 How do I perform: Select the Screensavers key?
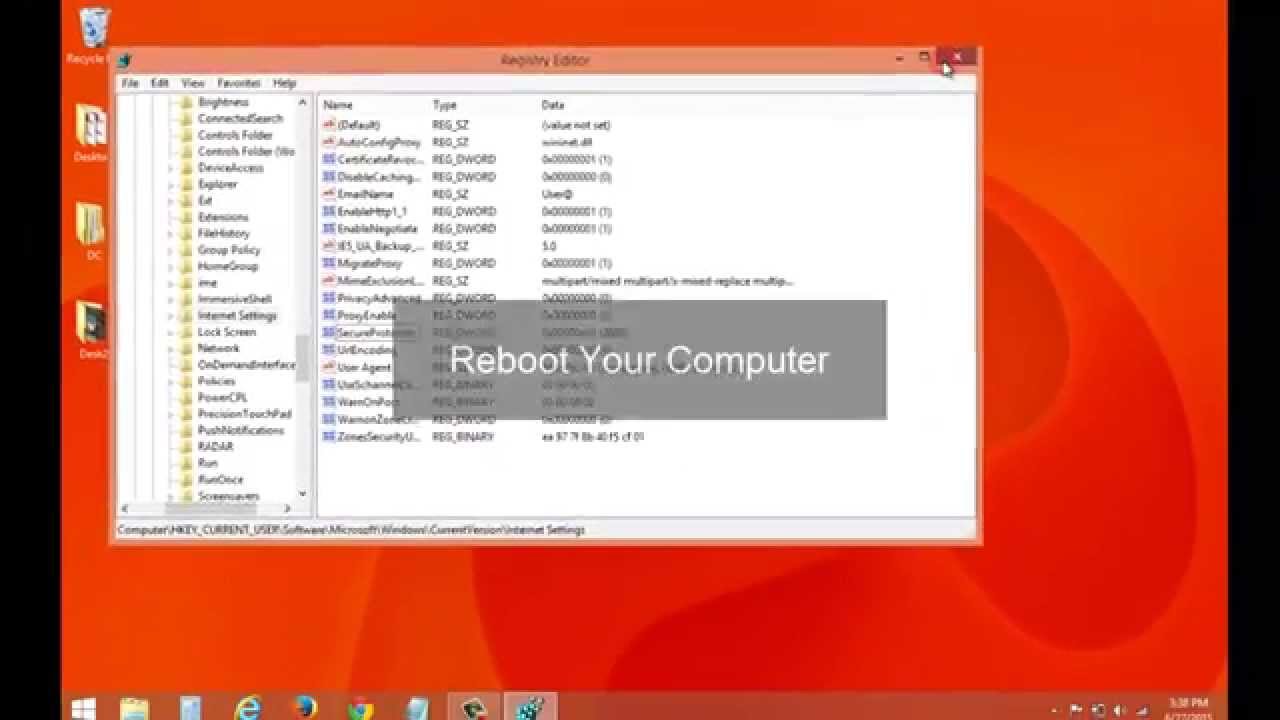pos(228,496)
